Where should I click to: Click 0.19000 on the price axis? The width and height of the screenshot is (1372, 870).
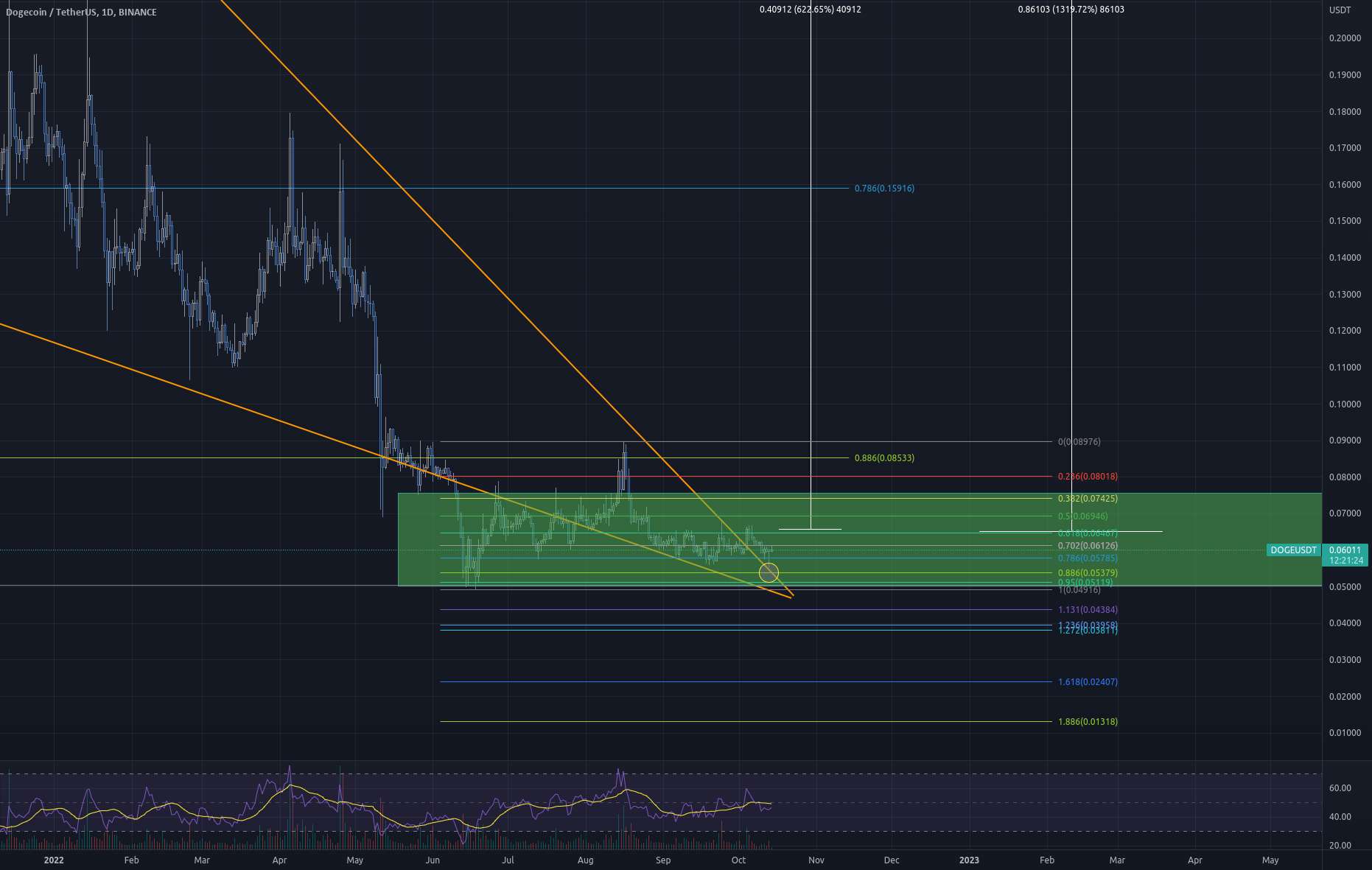[x=1345, y=75]
